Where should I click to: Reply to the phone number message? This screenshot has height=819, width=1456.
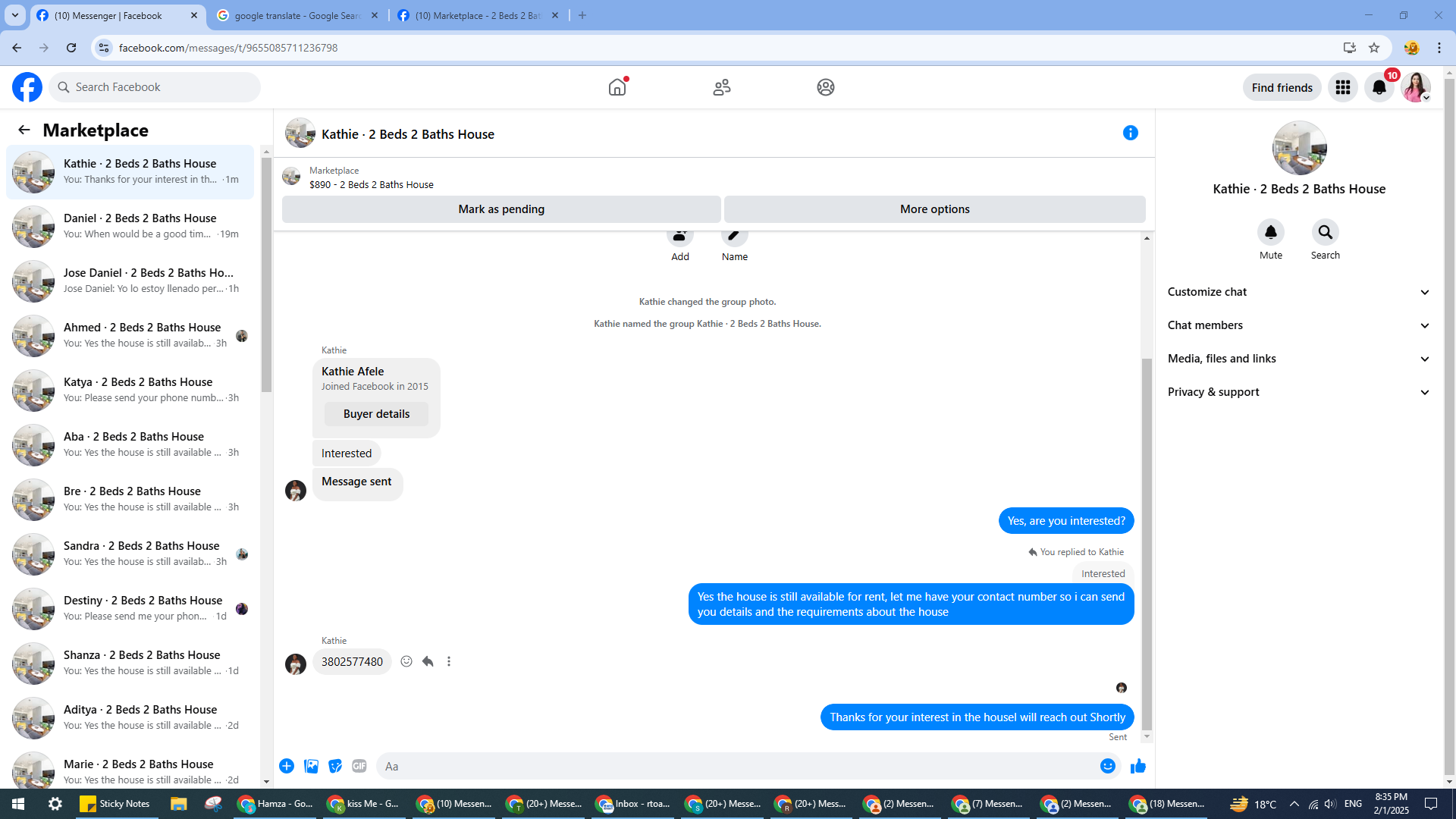pyautogui.click(x=428, y=661)
